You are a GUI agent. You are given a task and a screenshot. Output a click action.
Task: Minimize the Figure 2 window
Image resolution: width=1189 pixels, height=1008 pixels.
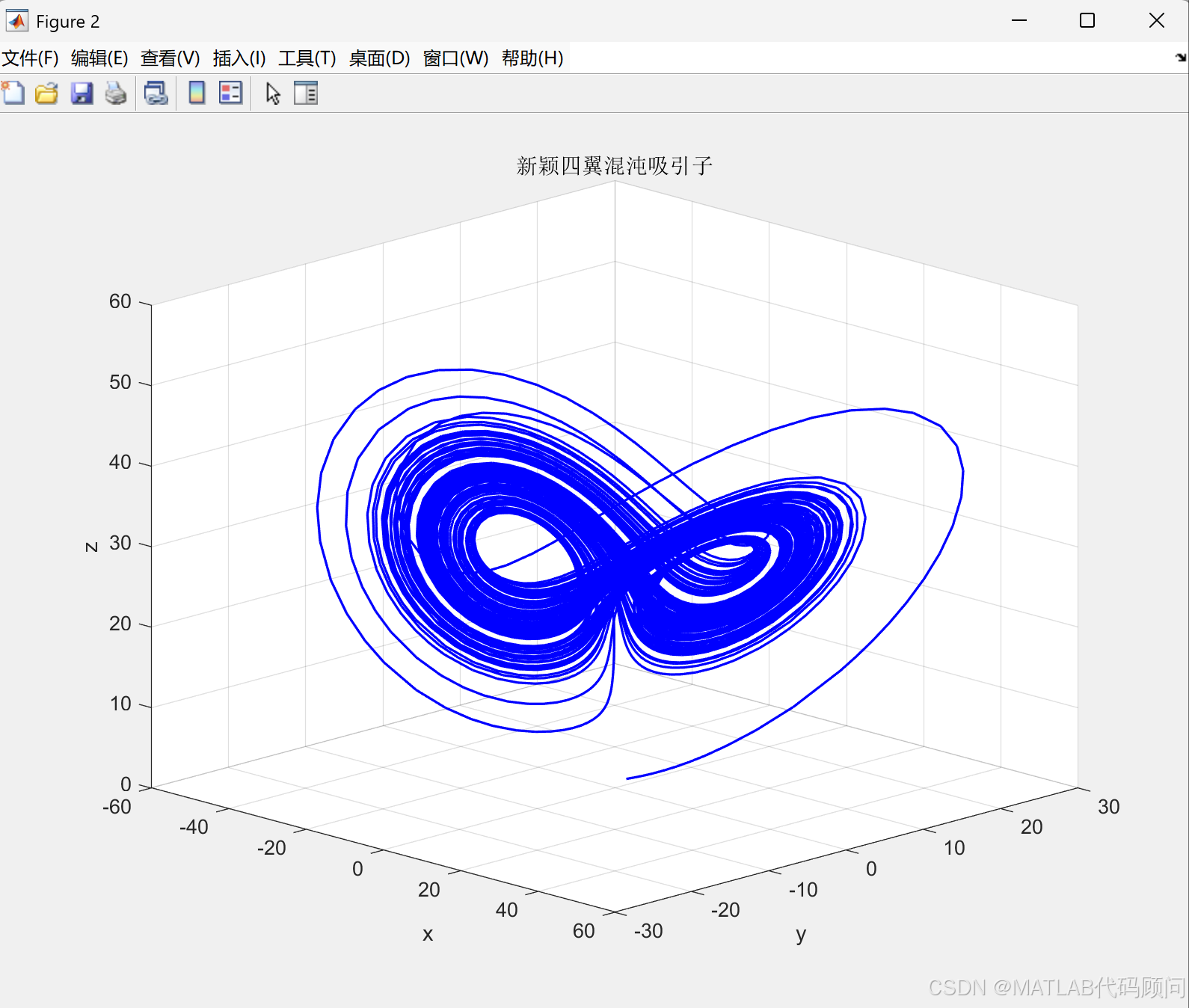[1019, 20]
